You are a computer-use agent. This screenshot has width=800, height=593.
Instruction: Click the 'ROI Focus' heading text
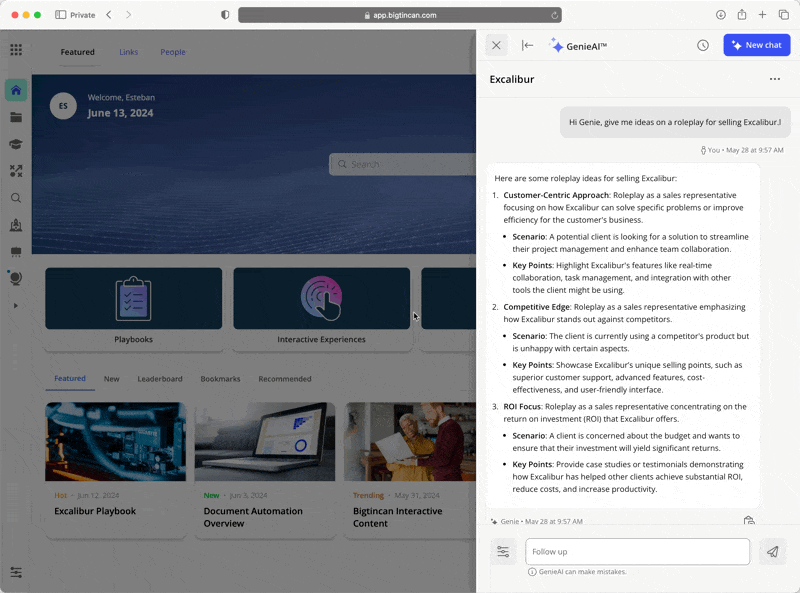(x=522, y=407)
